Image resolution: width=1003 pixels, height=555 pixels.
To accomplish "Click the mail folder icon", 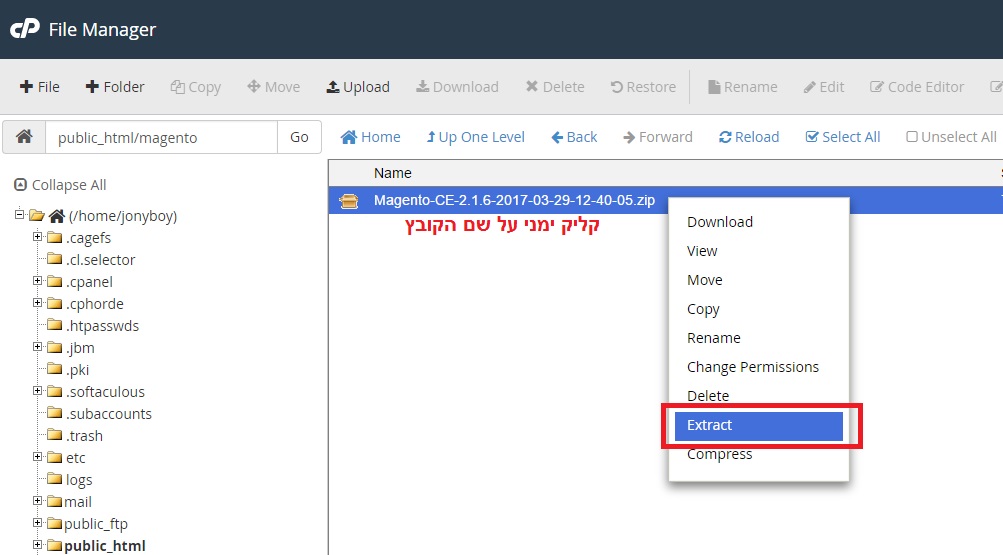I will tap(54, 501).
